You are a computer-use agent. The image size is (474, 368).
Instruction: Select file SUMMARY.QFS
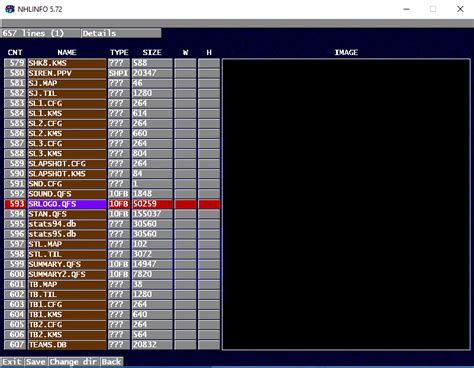[x=67, y=264]
